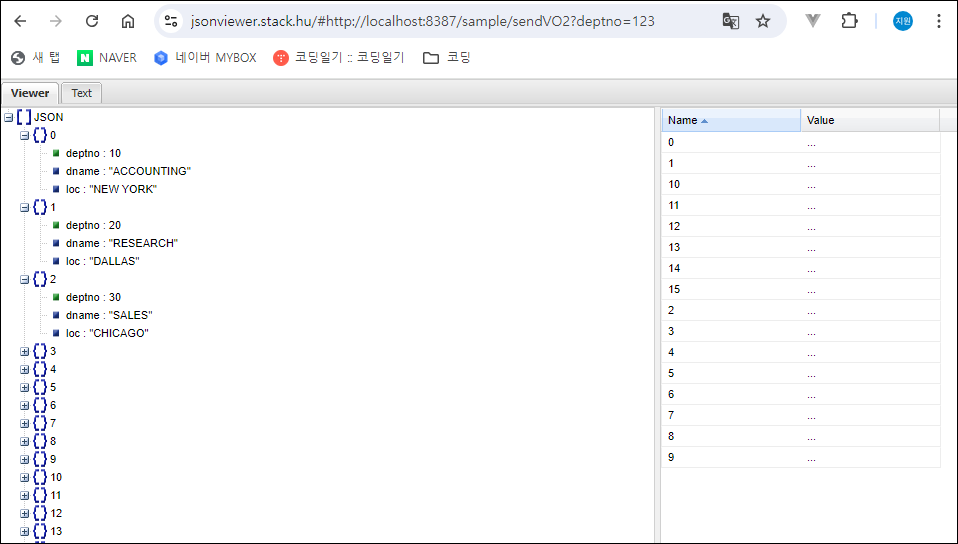
Task: Select the braces icon of object 0
Action: click(x=40, y=135)
